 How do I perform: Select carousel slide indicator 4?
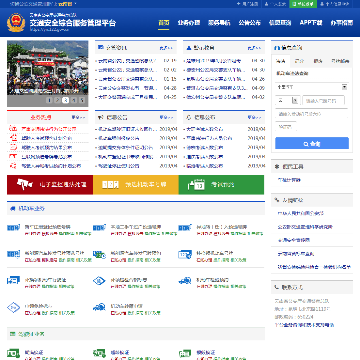(x=74, y=100)
